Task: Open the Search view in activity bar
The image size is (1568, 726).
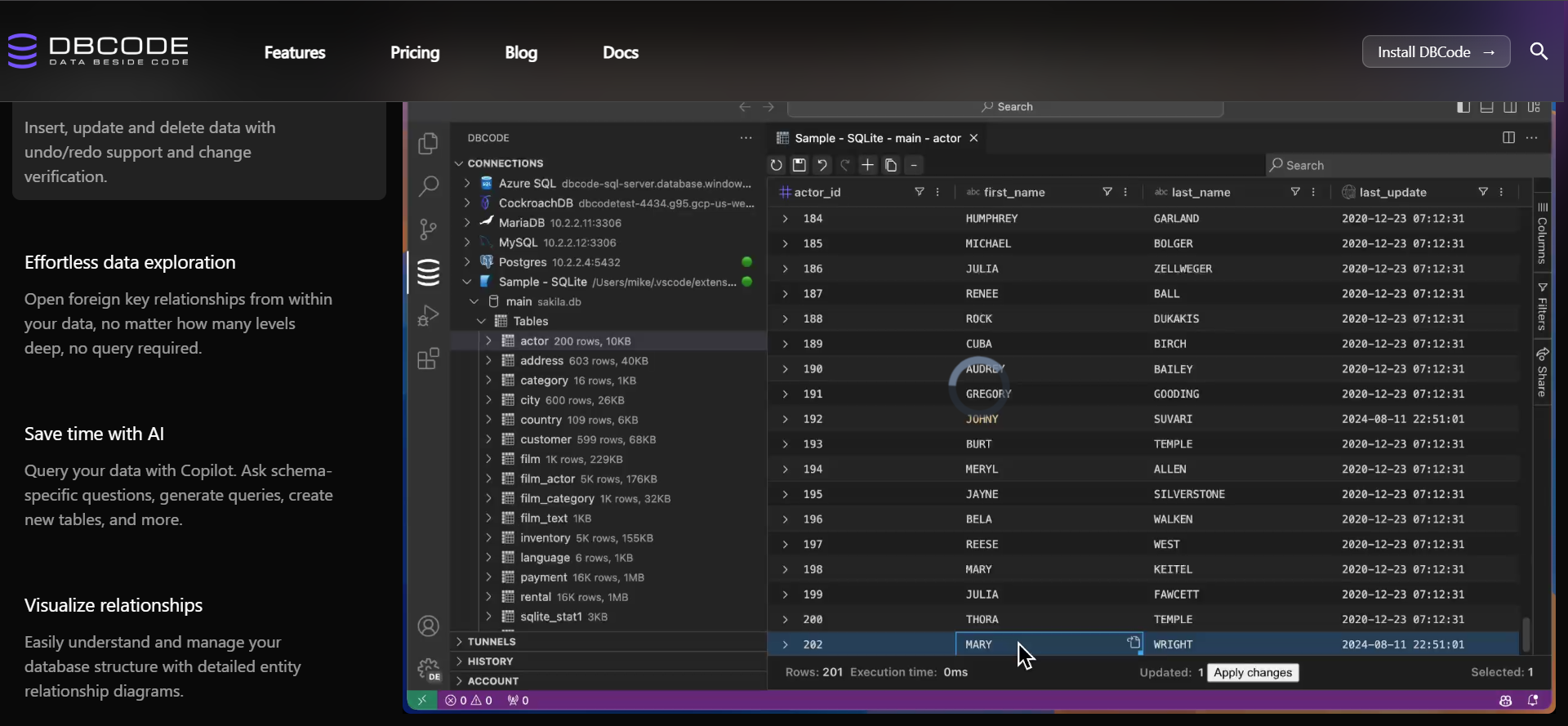Action: (428, 186)
